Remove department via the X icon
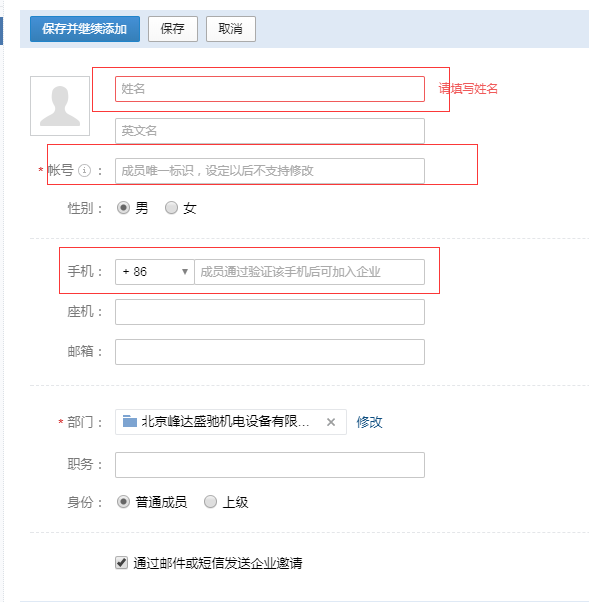The width and height of the screenshot is (589, 602). [331, 422]
